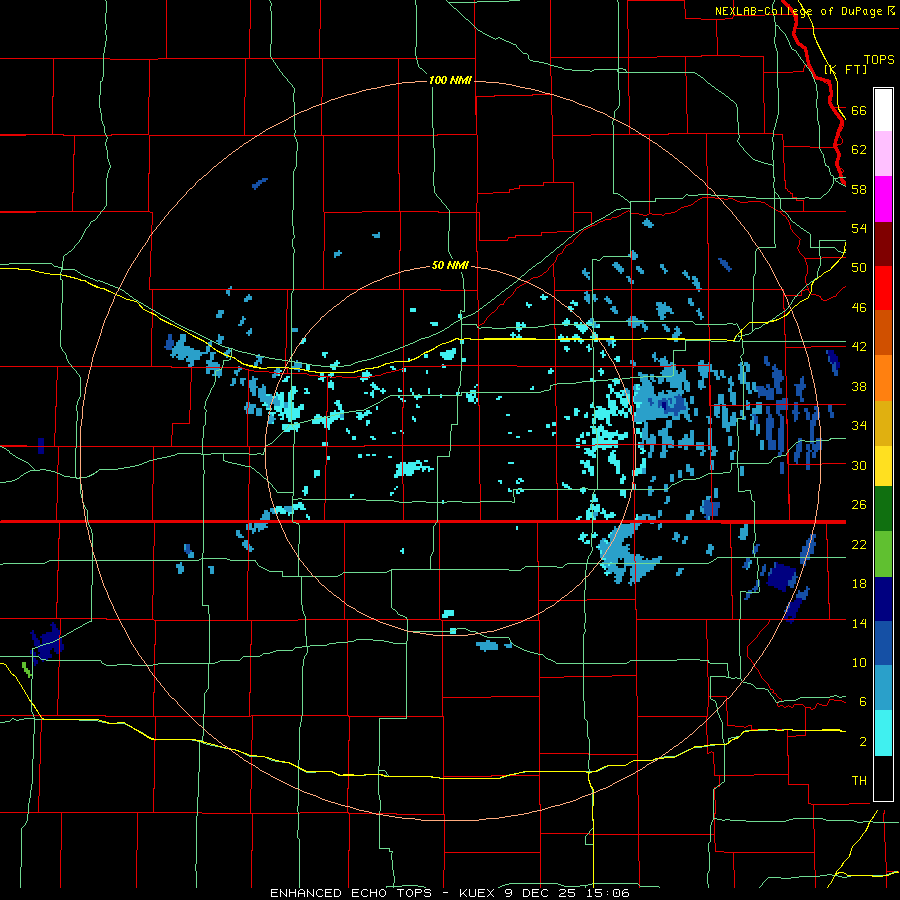This screenshot has height=900, width=900.
Task: Click the white swatch in the tops legend
Action: [x=883, y=110]
